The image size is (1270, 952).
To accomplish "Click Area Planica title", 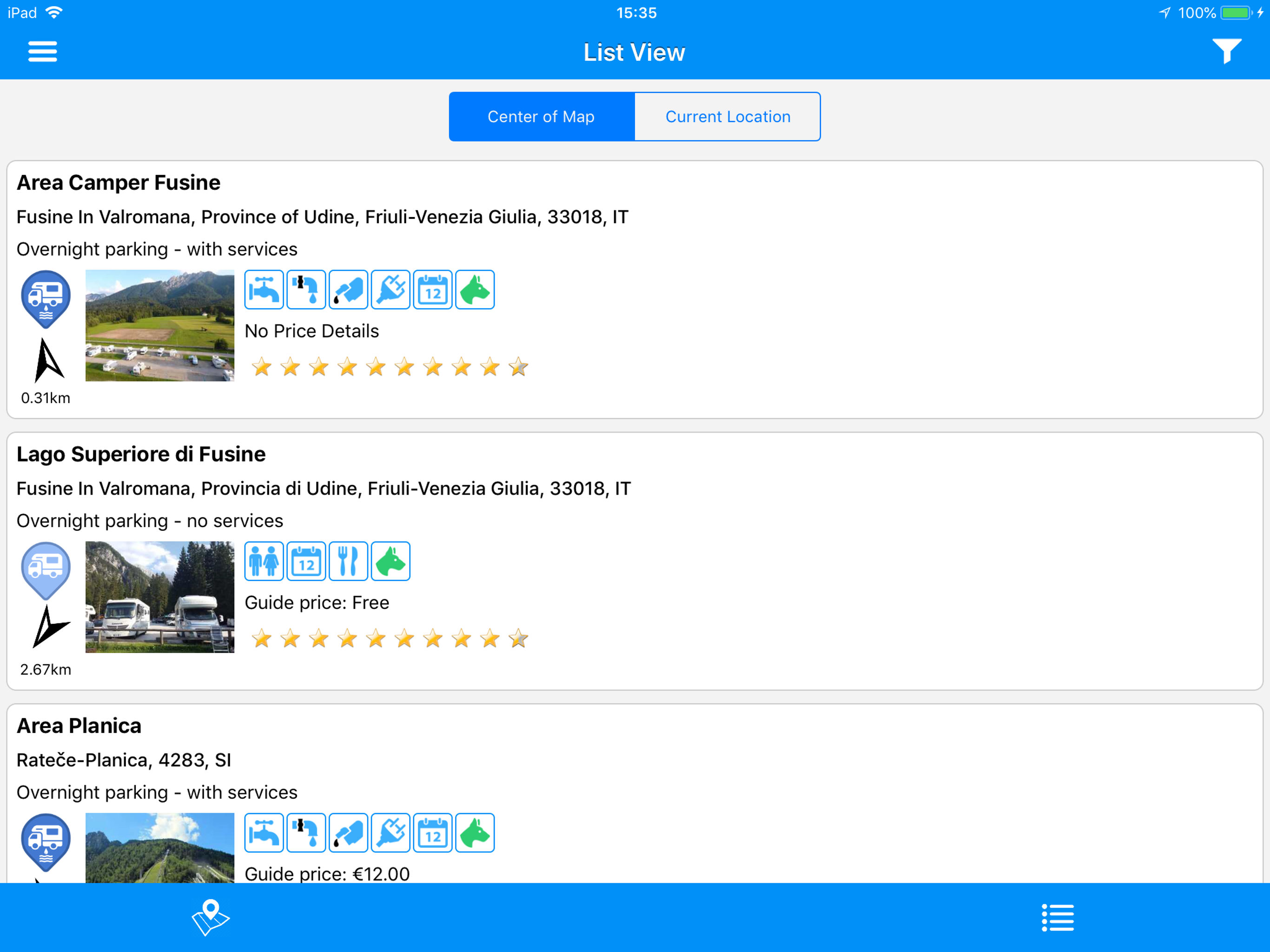I will (x=79, y=726).
